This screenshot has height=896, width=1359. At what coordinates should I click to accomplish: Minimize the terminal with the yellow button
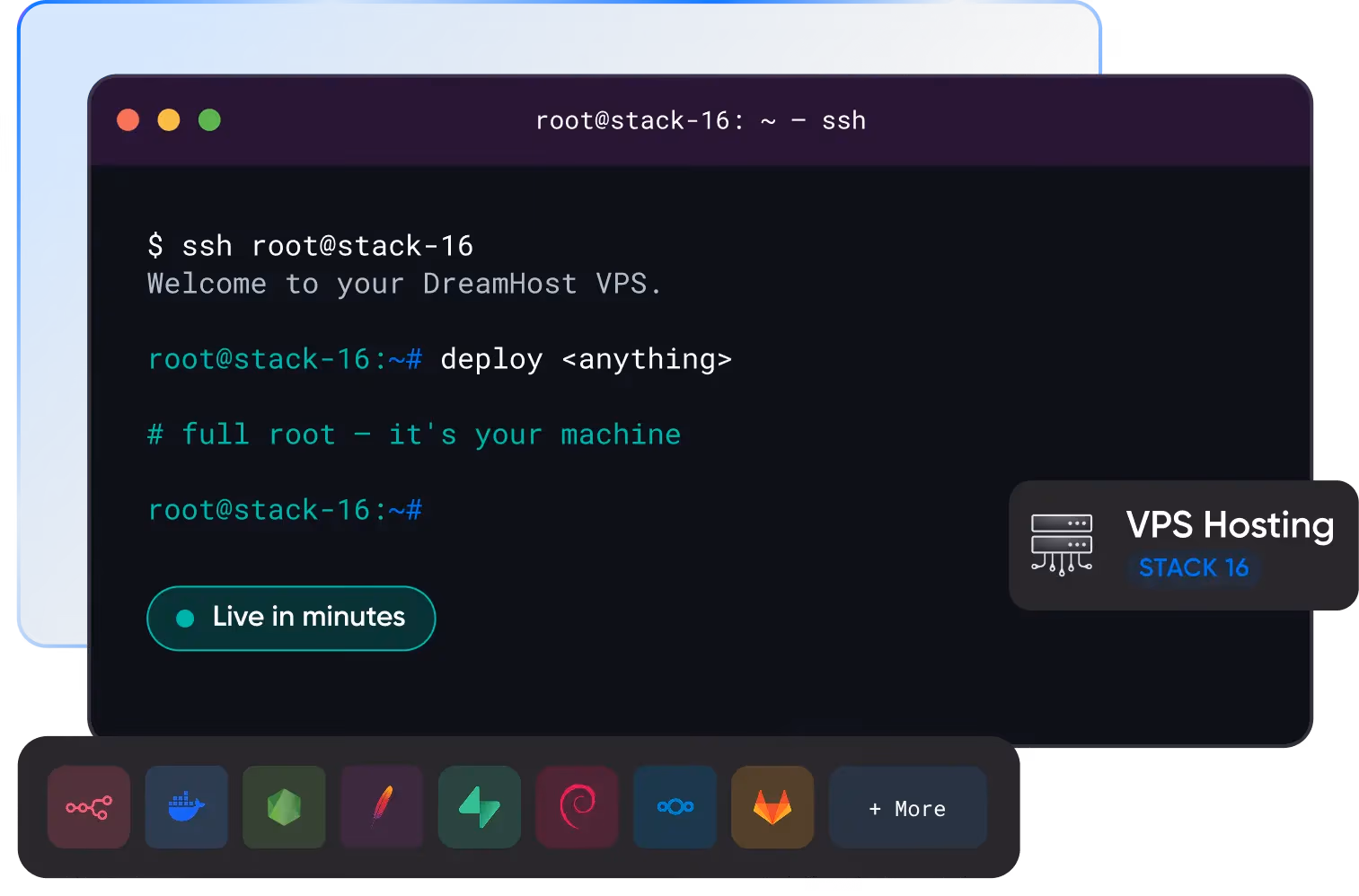click(169, 120)
